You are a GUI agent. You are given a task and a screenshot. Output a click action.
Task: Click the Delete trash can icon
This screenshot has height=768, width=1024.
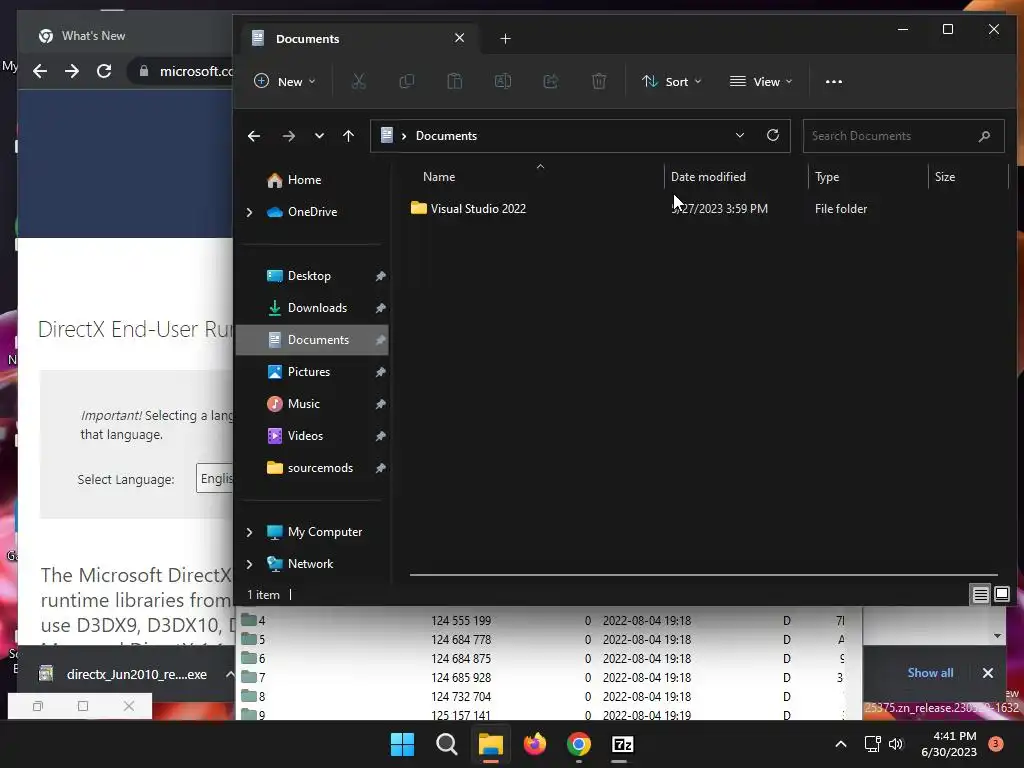click(x=599, y=81)
